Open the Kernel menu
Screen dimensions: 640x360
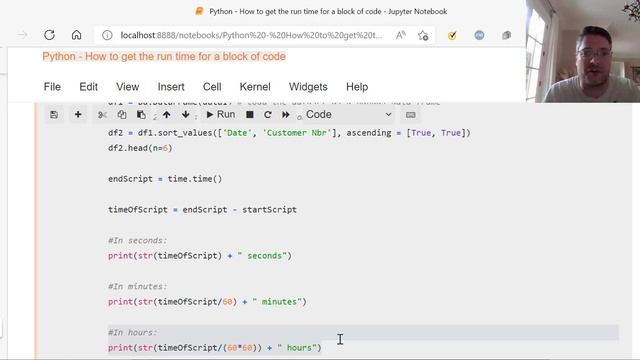coord(255,87)
